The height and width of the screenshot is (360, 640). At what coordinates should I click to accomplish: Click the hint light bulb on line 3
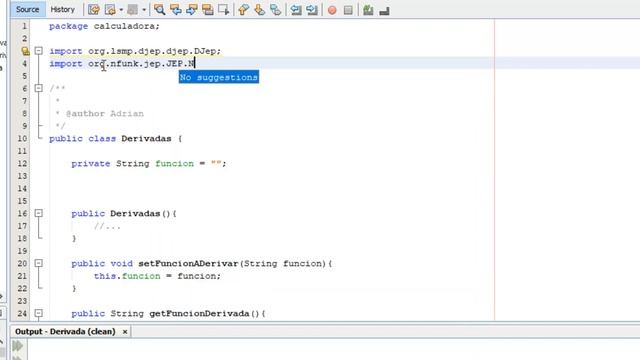[25, 51]
